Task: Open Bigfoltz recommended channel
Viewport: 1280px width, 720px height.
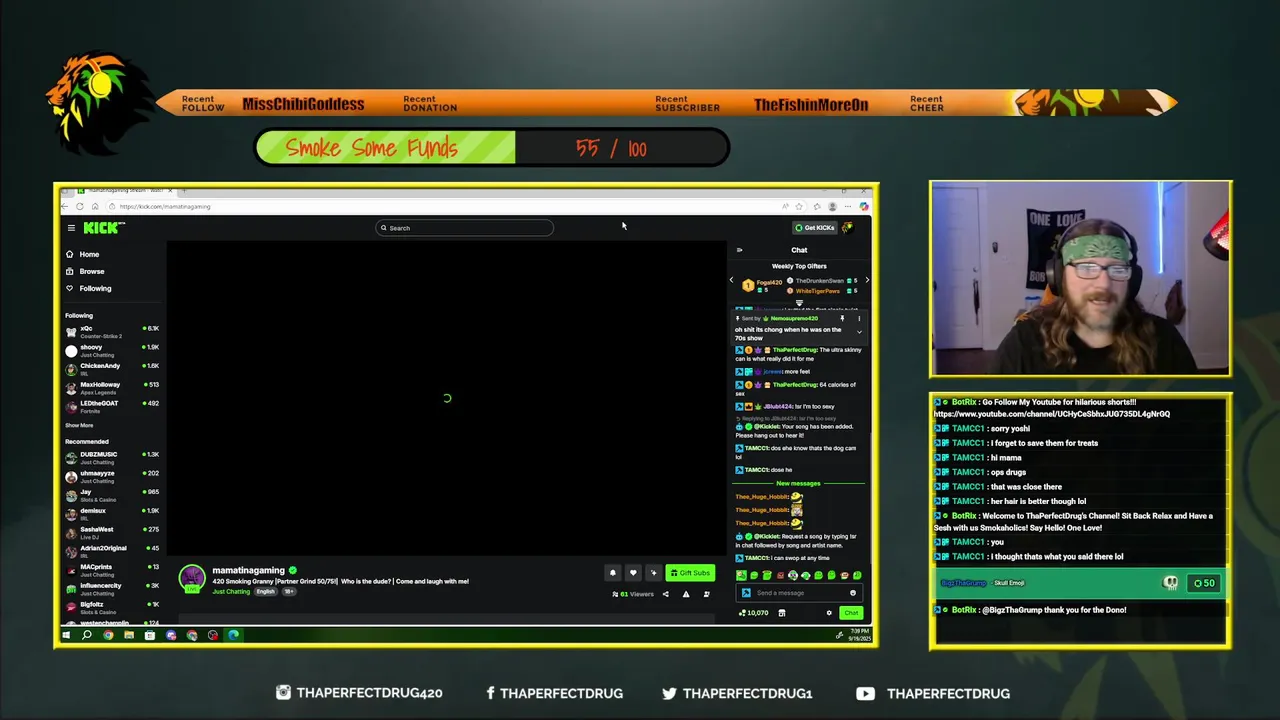Action: point(112,607)
